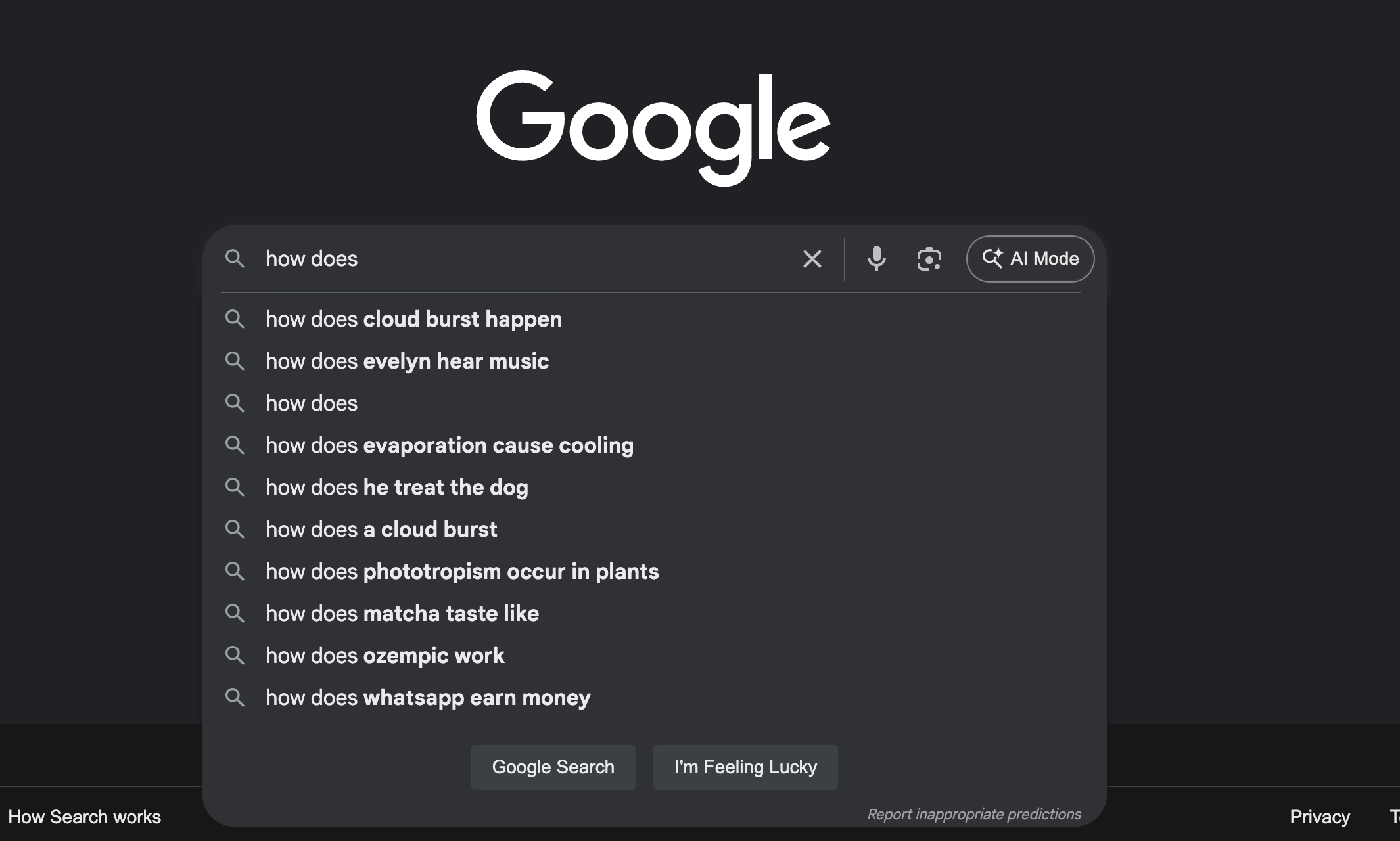1400x841 pixels.
Task: Click the Google logo
Action: [653, 128]
